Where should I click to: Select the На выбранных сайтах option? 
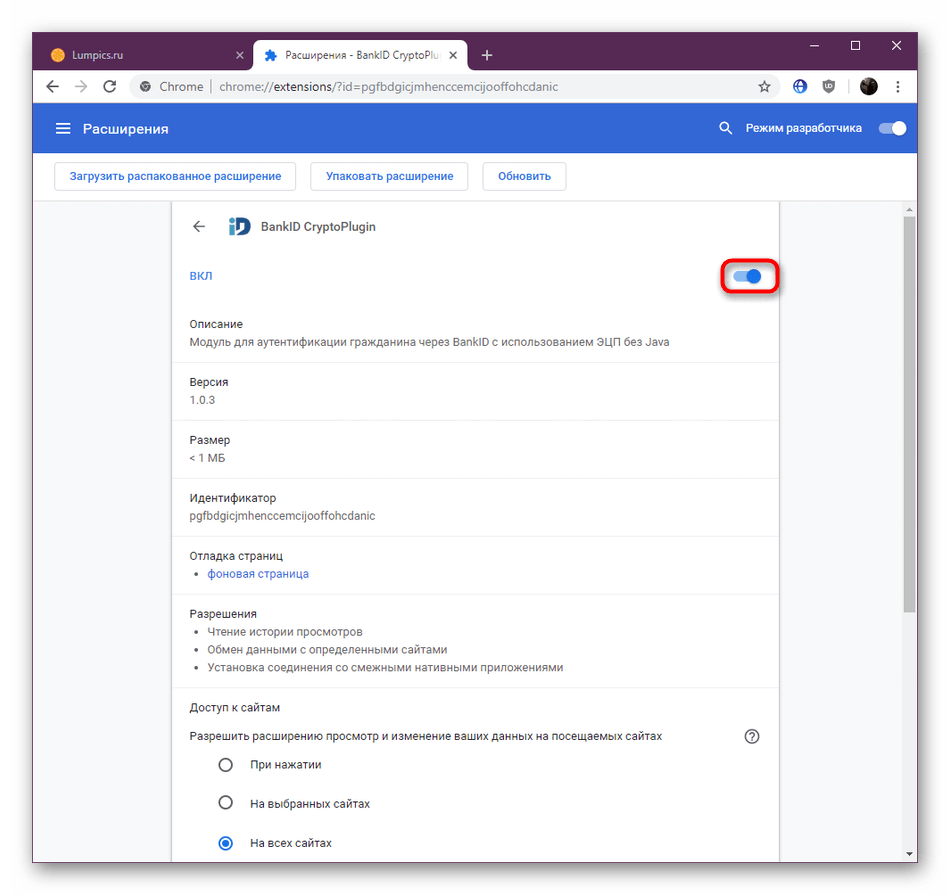pos(226,803)
